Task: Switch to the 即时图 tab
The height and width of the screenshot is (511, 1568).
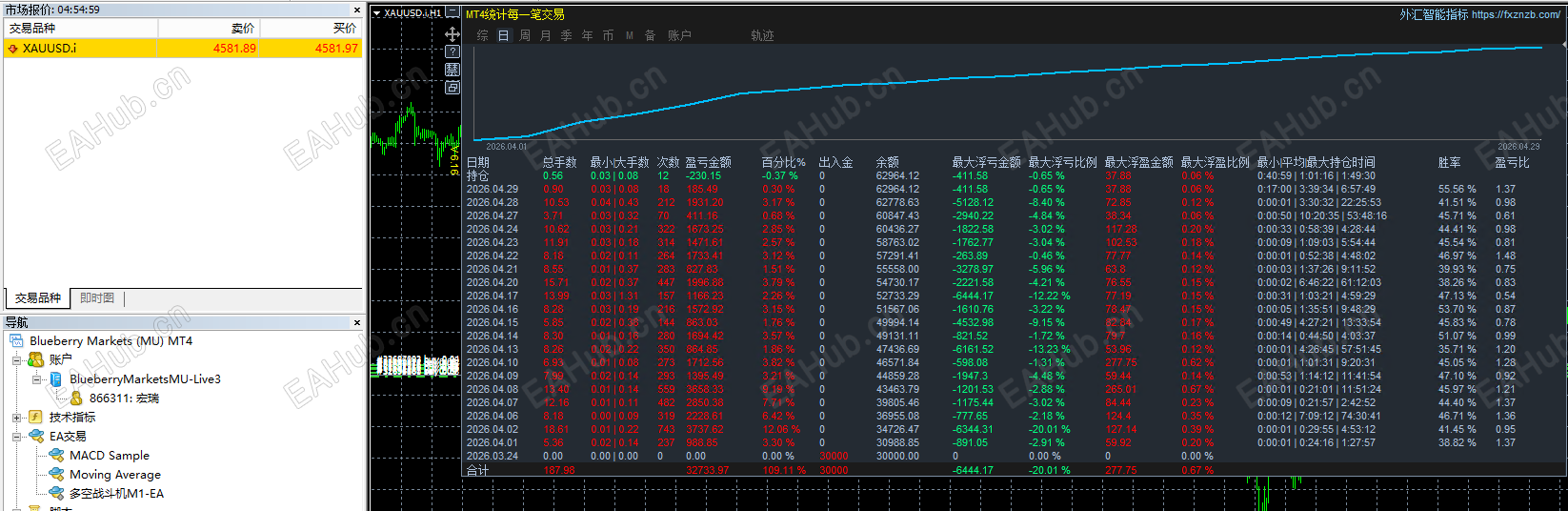Action: [x=97, y=298]
